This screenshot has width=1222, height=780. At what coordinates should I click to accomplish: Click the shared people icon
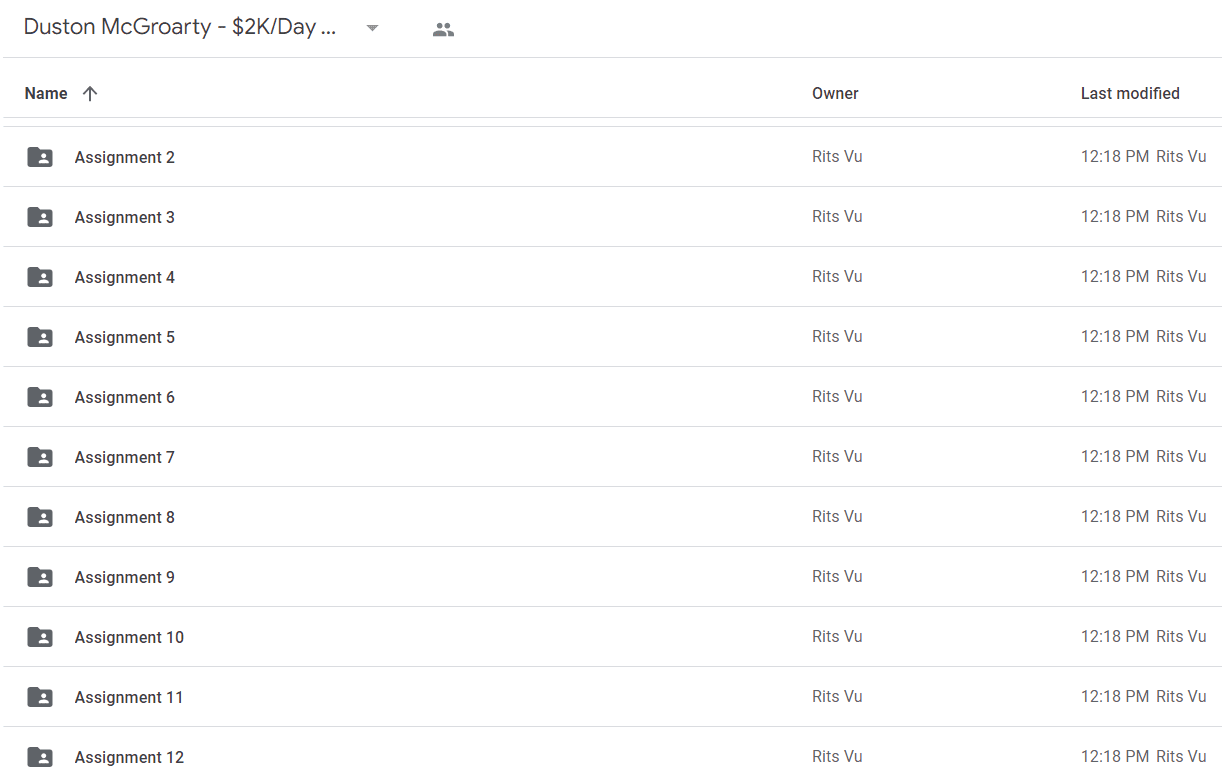pos(443,29)
